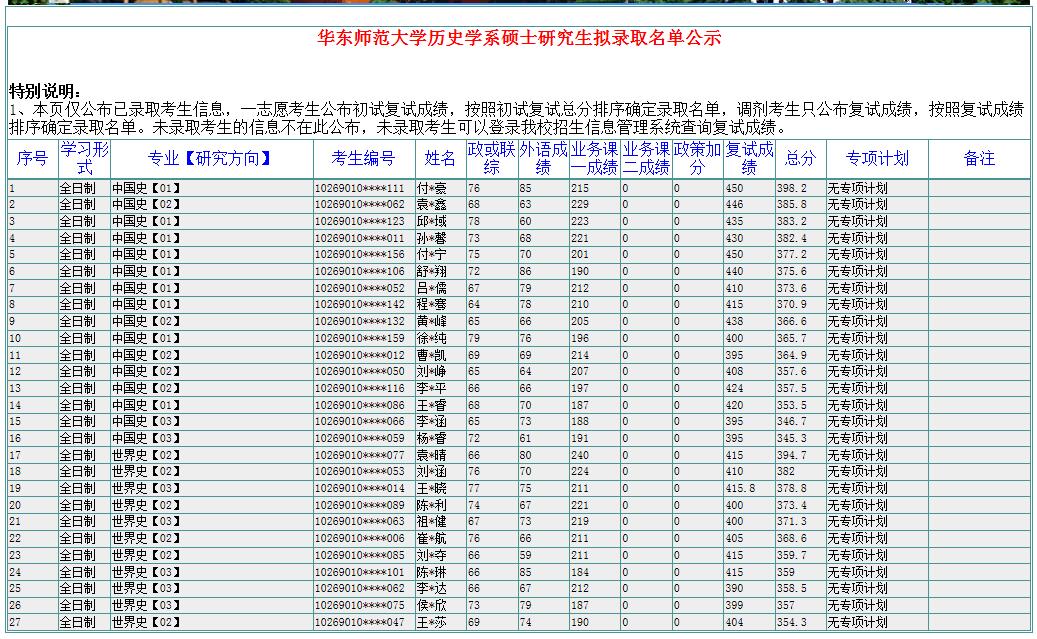
Task: Click the 序号 column header
Action: click(32, 159)
